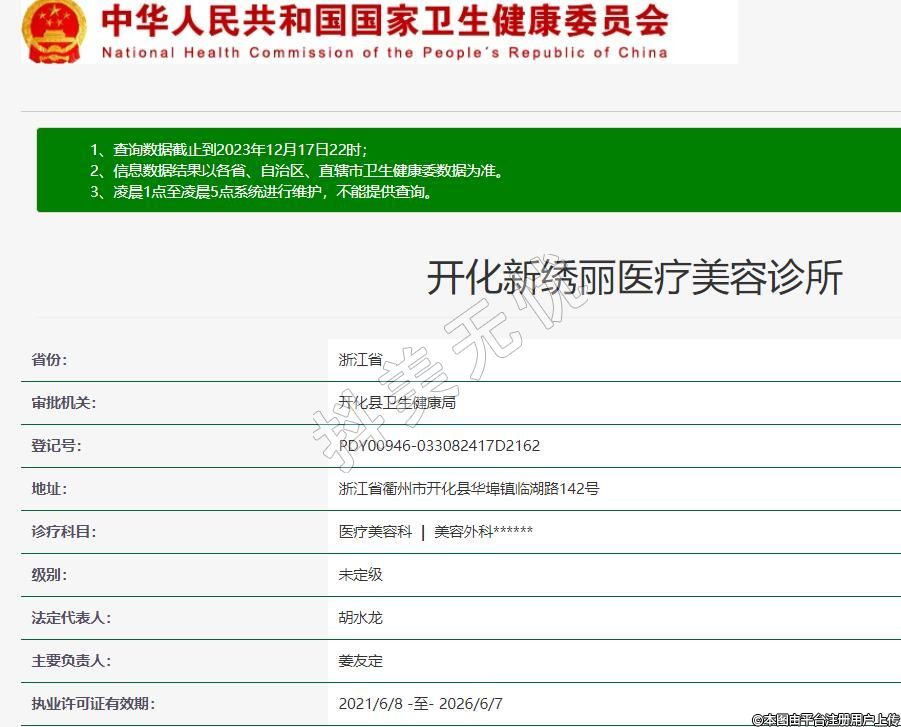Click the 审批机关 row label
The image size is (901, 727).
(x=63, y=403)
